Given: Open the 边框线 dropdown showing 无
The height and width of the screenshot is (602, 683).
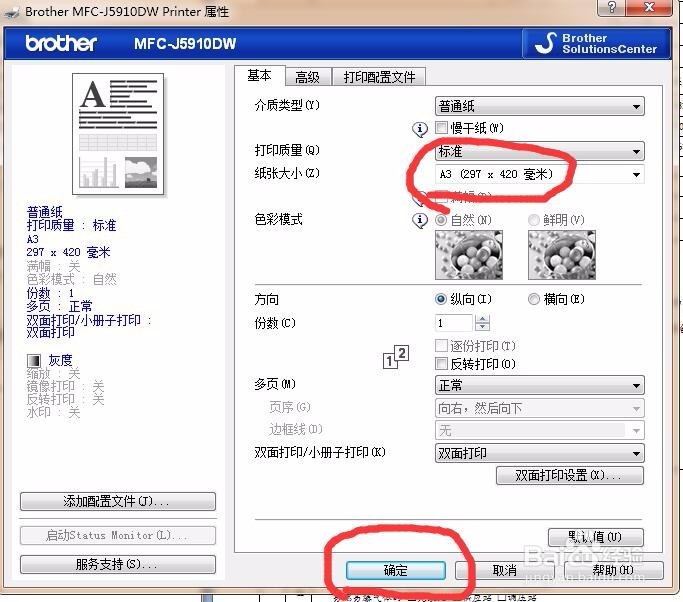Looking at the screenshot, I should coord(540,431).
